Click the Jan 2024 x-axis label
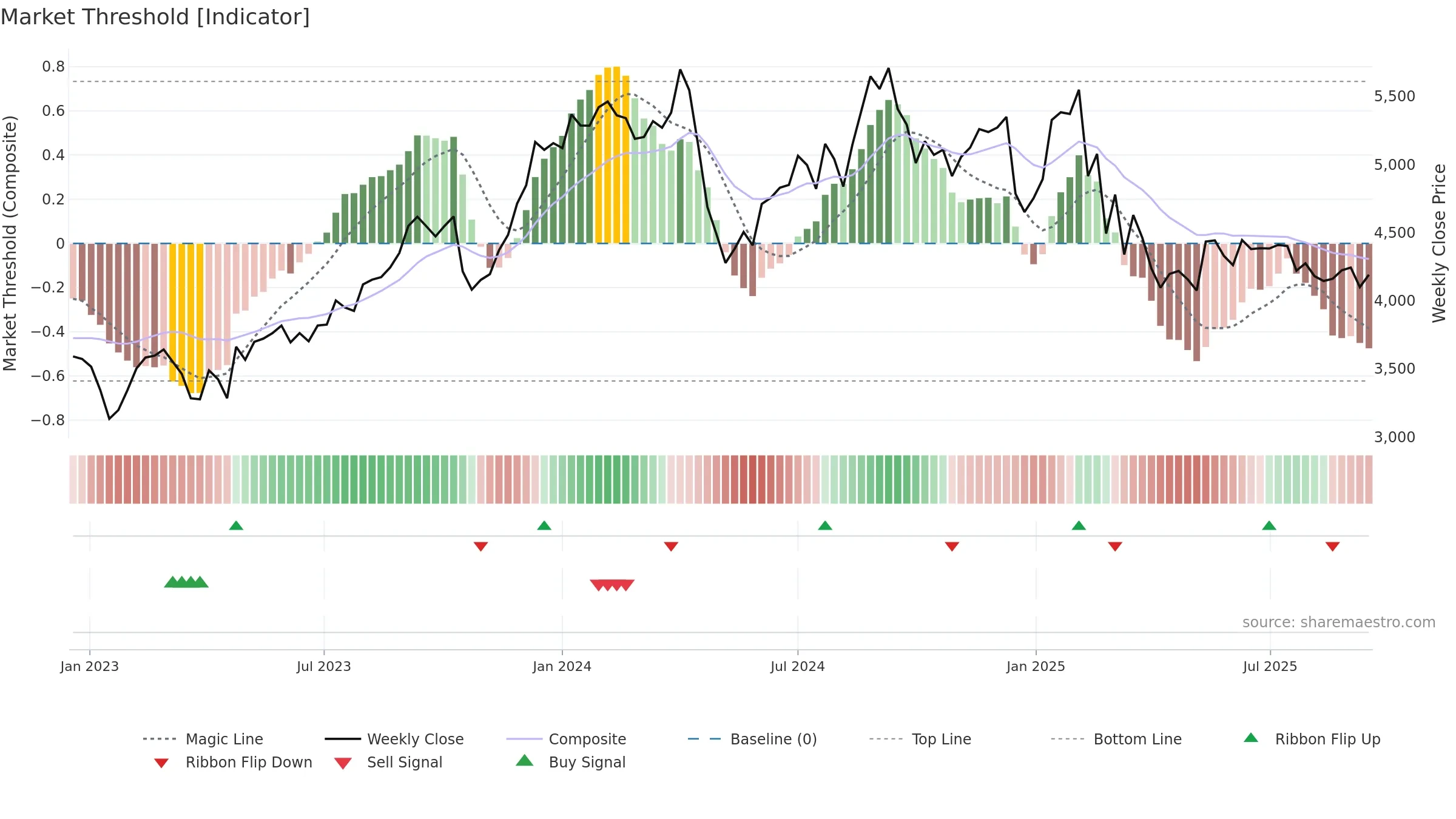 coord(562,667)
